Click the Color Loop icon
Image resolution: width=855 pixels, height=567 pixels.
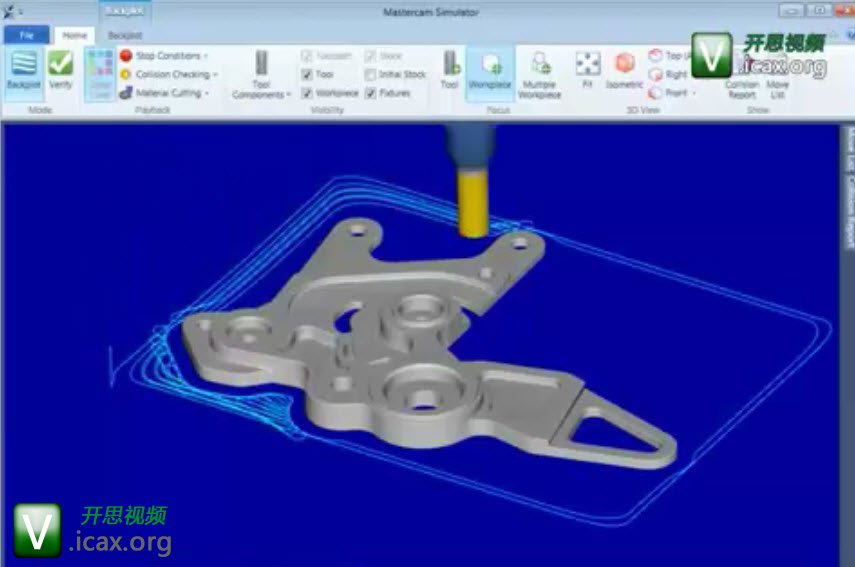point(100,74)
